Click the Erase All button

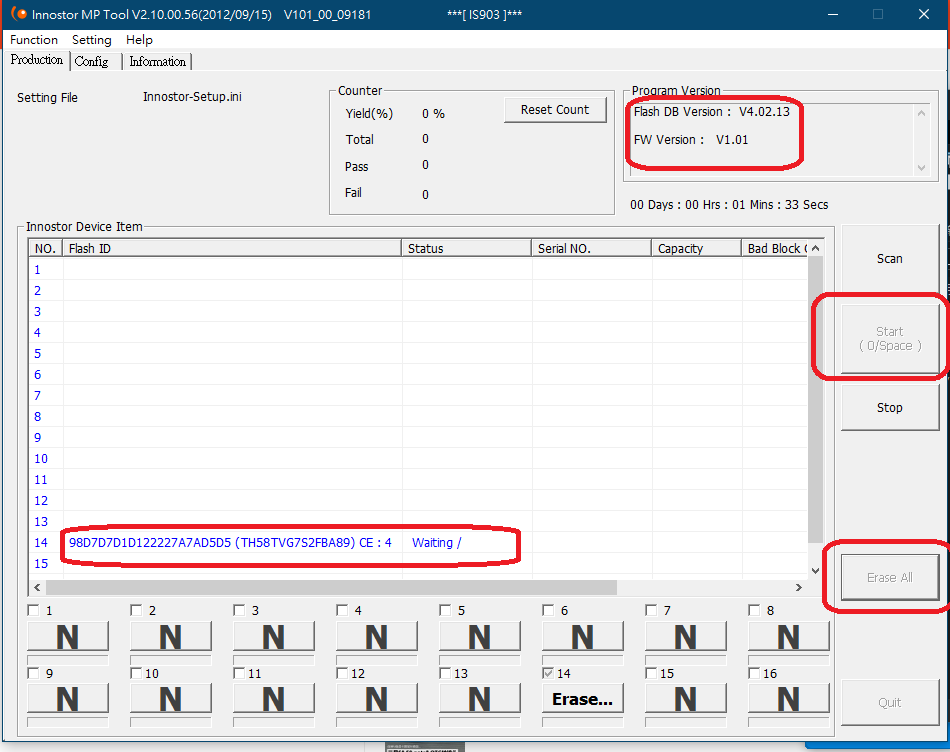889,577
